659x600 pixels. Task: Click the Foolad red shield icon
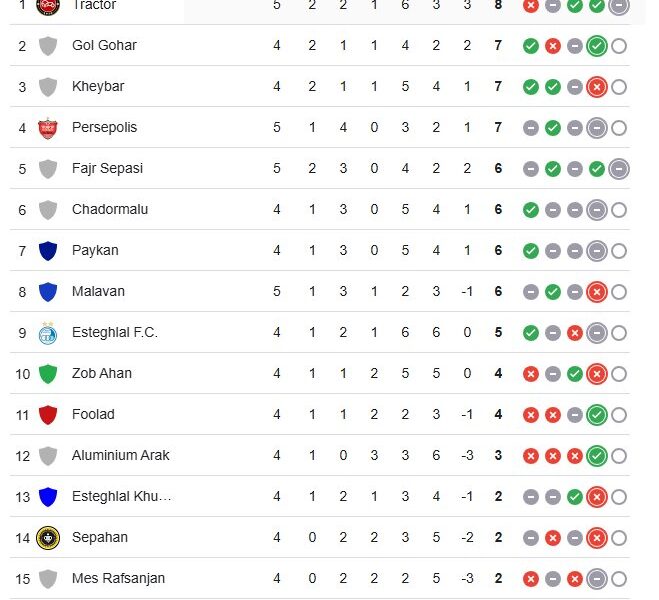(x=48, y=415)
